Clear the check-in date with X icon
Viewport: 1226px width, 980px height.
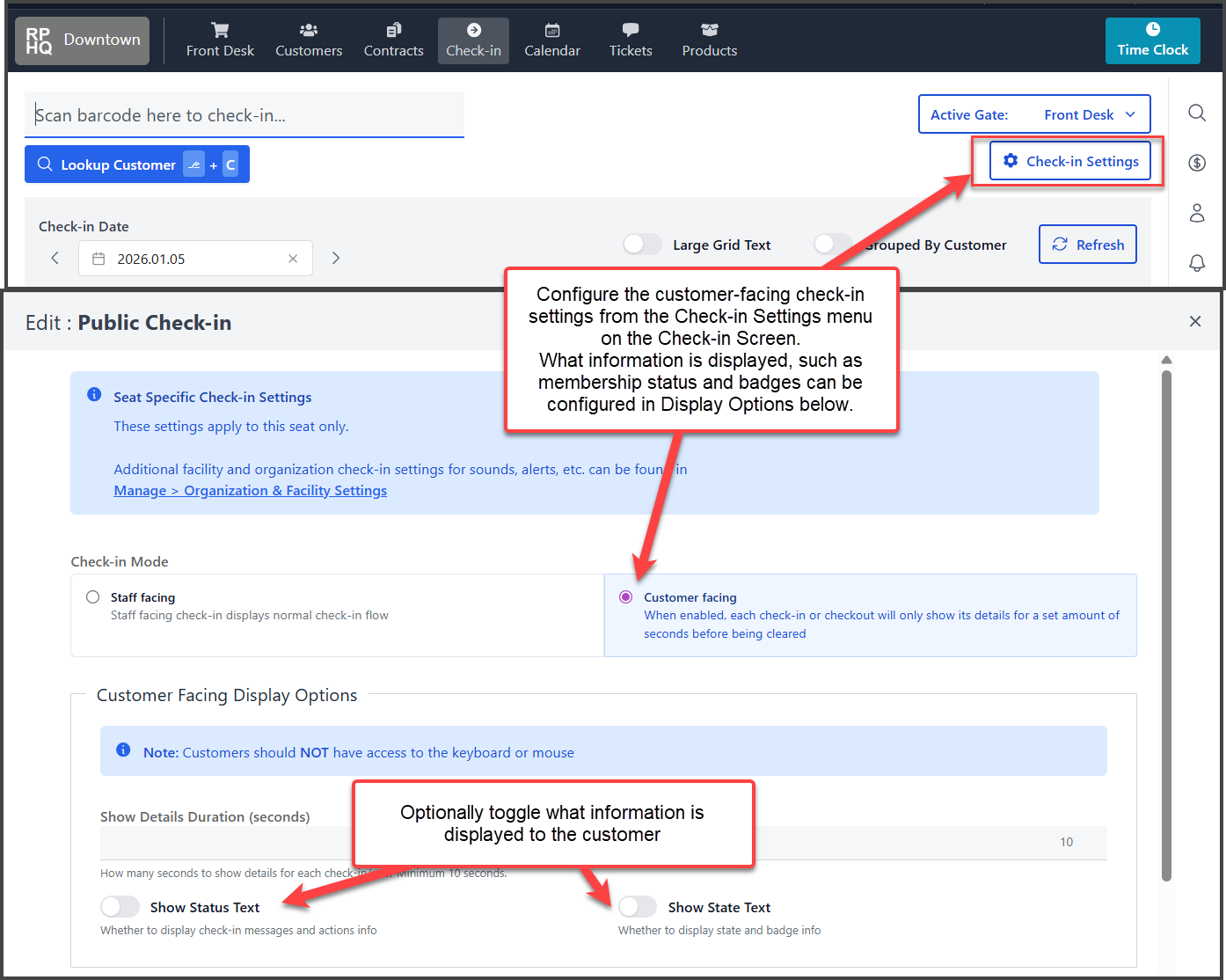(x=293, y=259)
